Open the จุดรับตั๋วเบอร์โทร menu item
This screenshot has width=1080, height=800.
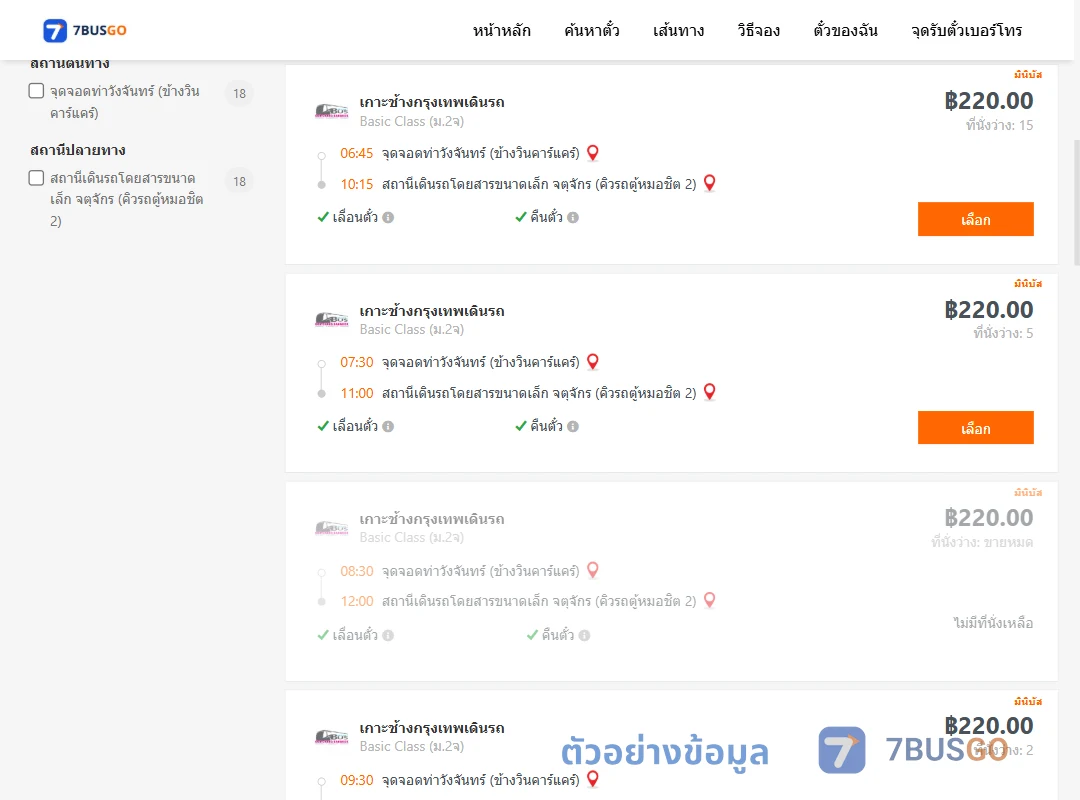pos(966,30)
